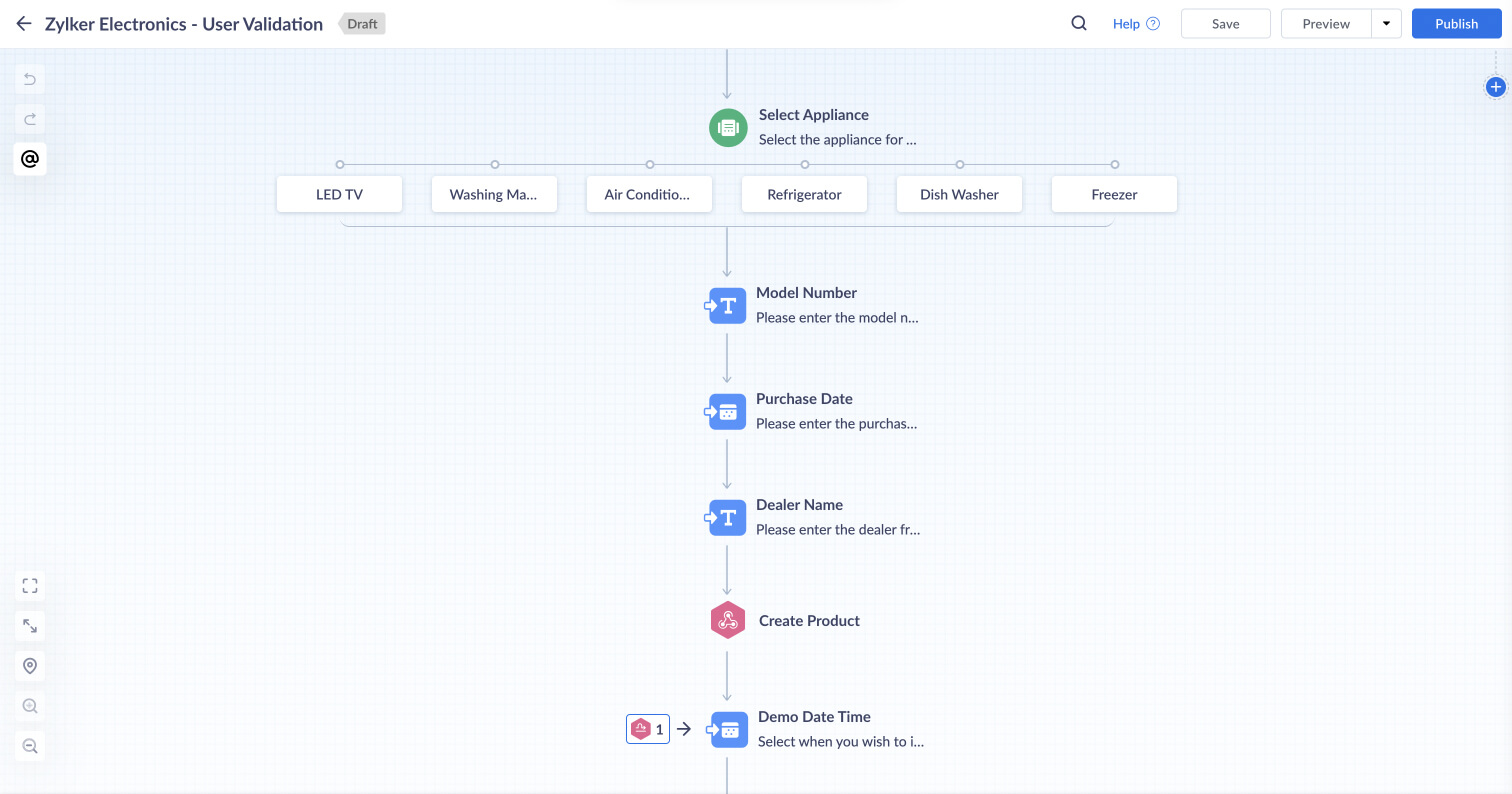Screen dimensions: 1512x794
Task: Select the Dealer Name text input icon
Action: pos(727,517)
